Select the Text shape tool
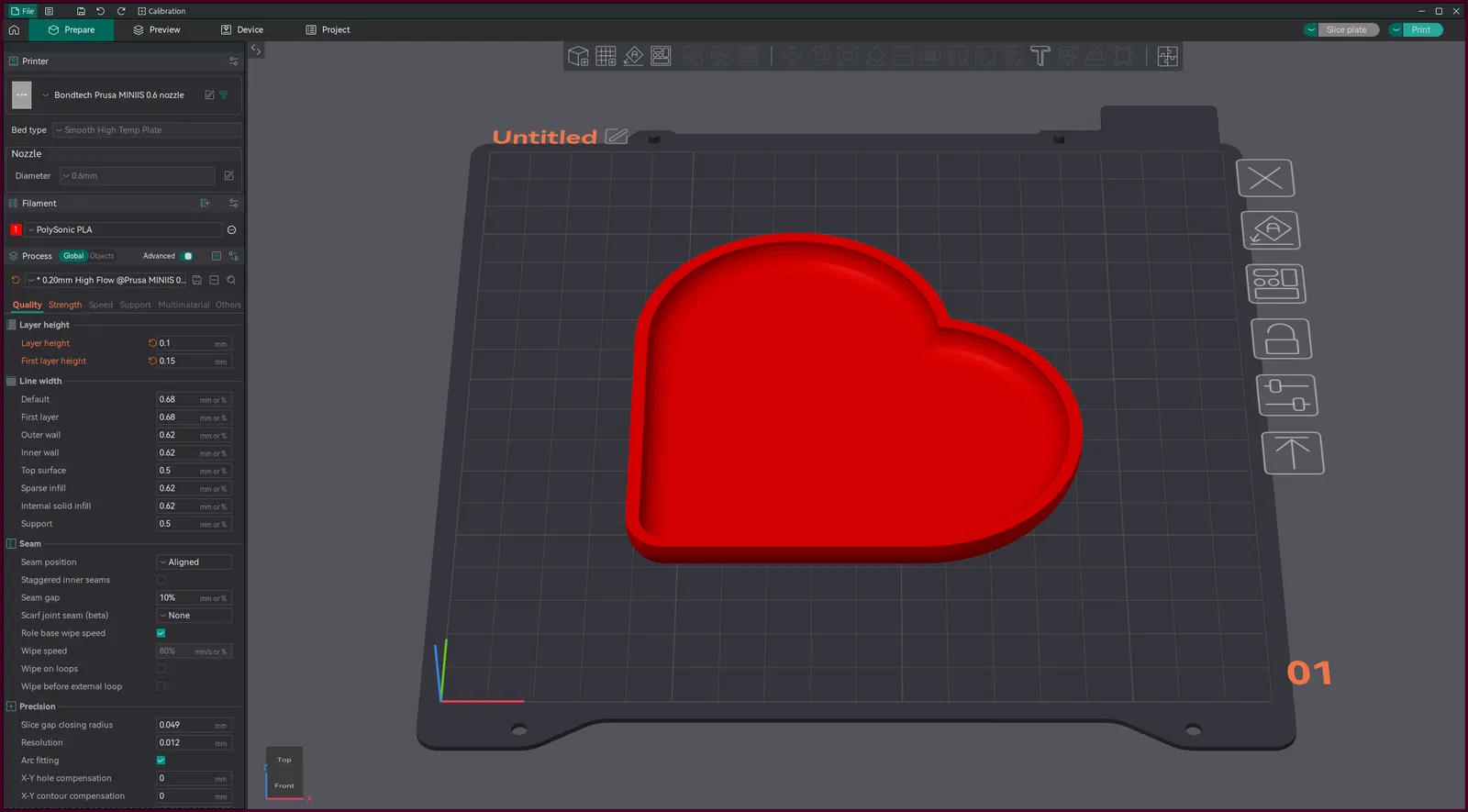Image resolution: width=1468 pixels, height=812 pixels. [1040, 57]
